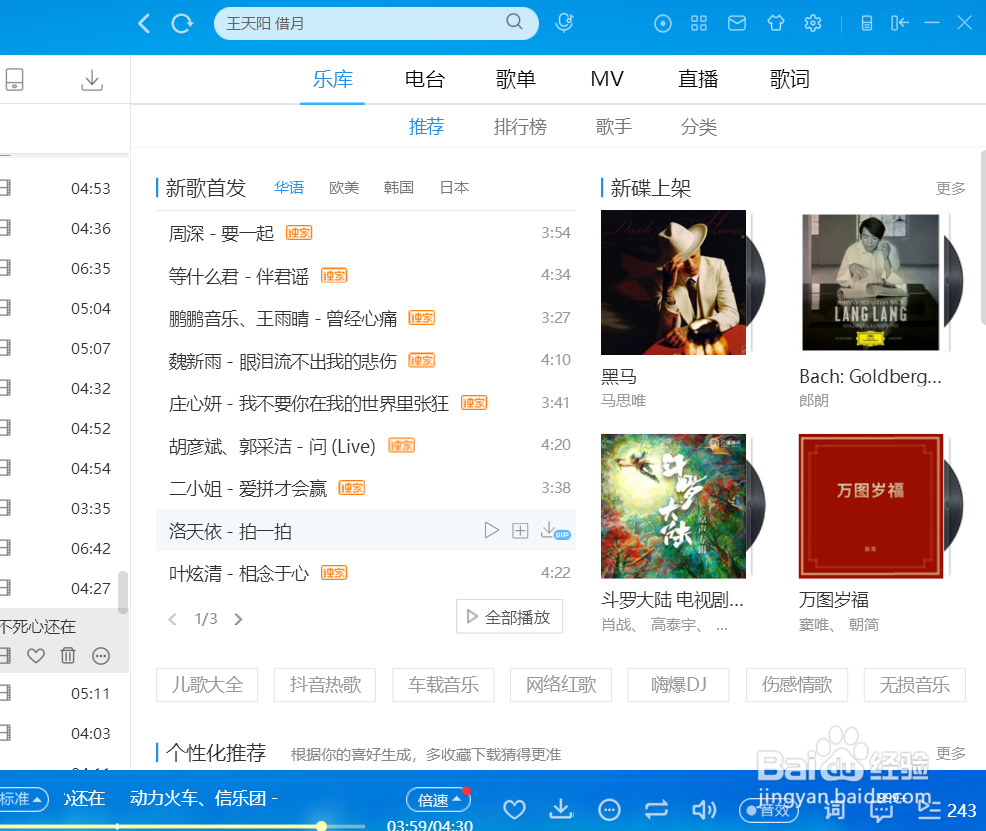Open the 倍速 playback speed dropdown
Image resolution: width=986 pixels, height=831 pixels.
pyautogui.click(x=438, y=800)
